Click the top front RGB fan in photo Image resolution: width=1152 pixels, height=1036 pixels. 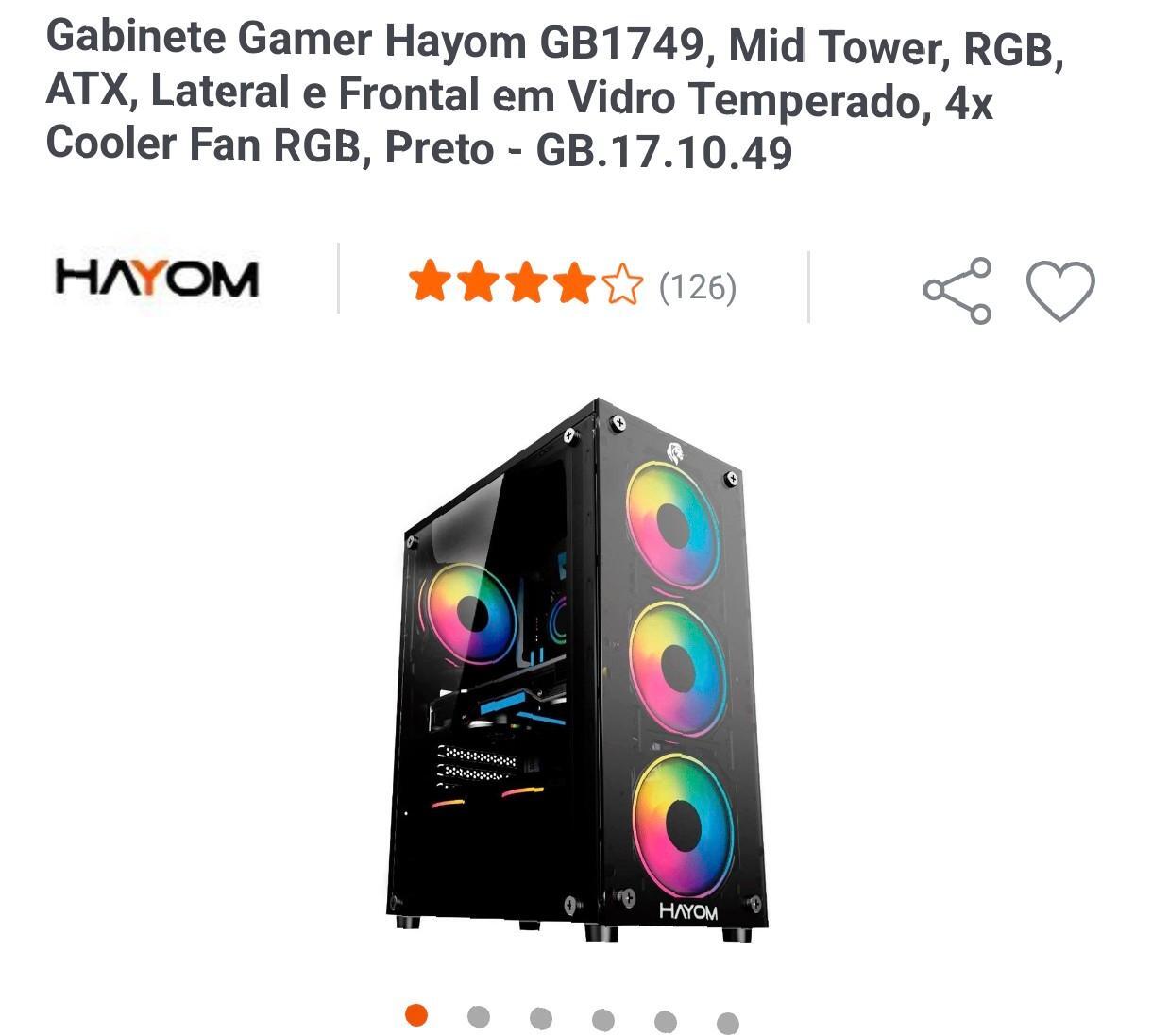coord(672,524)
